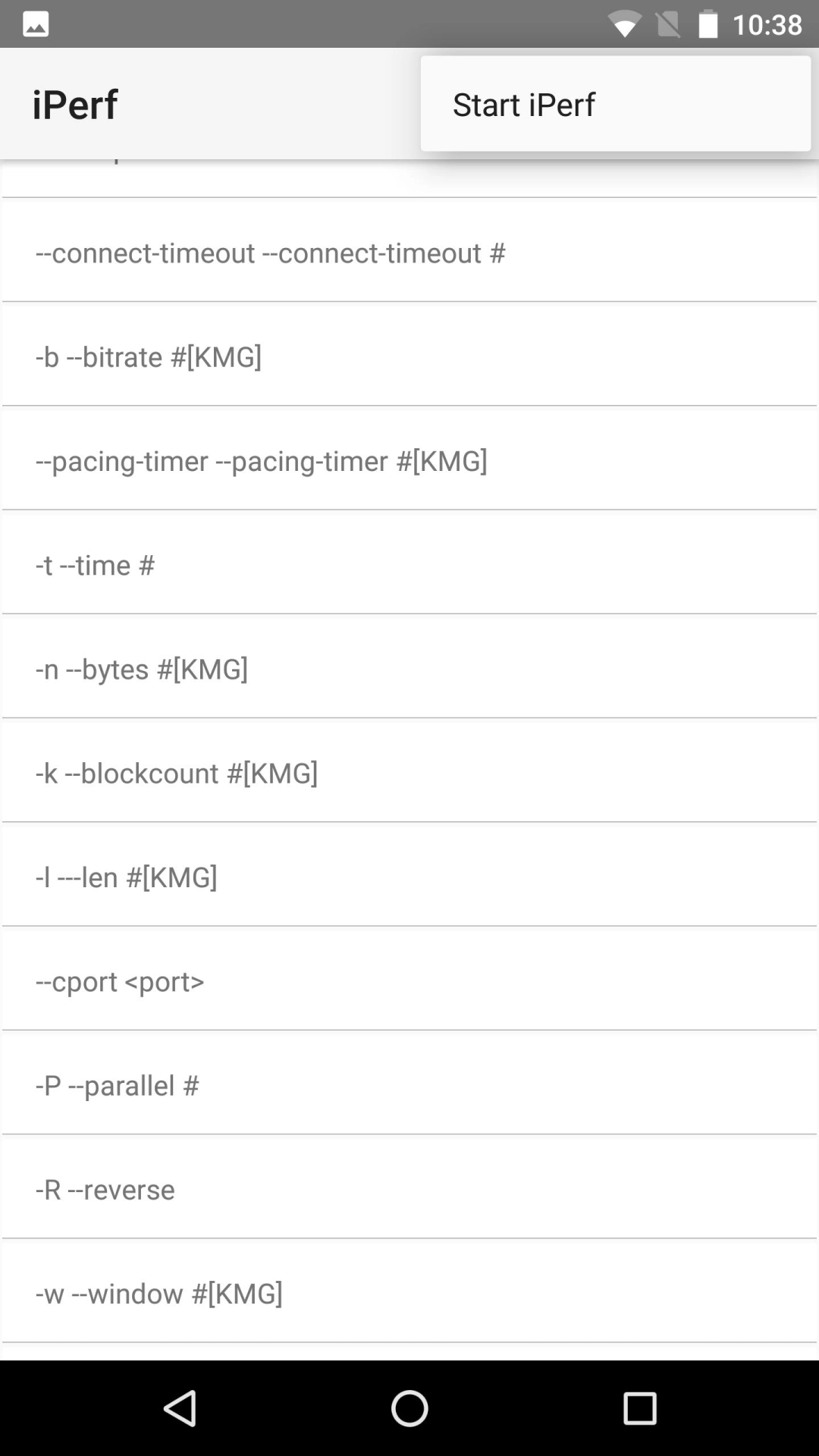Tap the -t --time field
This screenshot has width=819, height=1456.
pyautogui.click(x=409, y=564)
